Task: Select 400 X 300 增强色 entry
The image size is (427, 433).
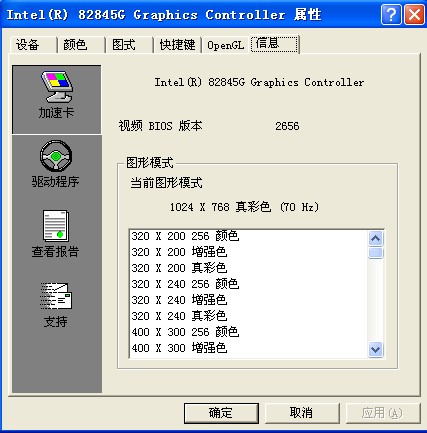Action: coord(179,348)
